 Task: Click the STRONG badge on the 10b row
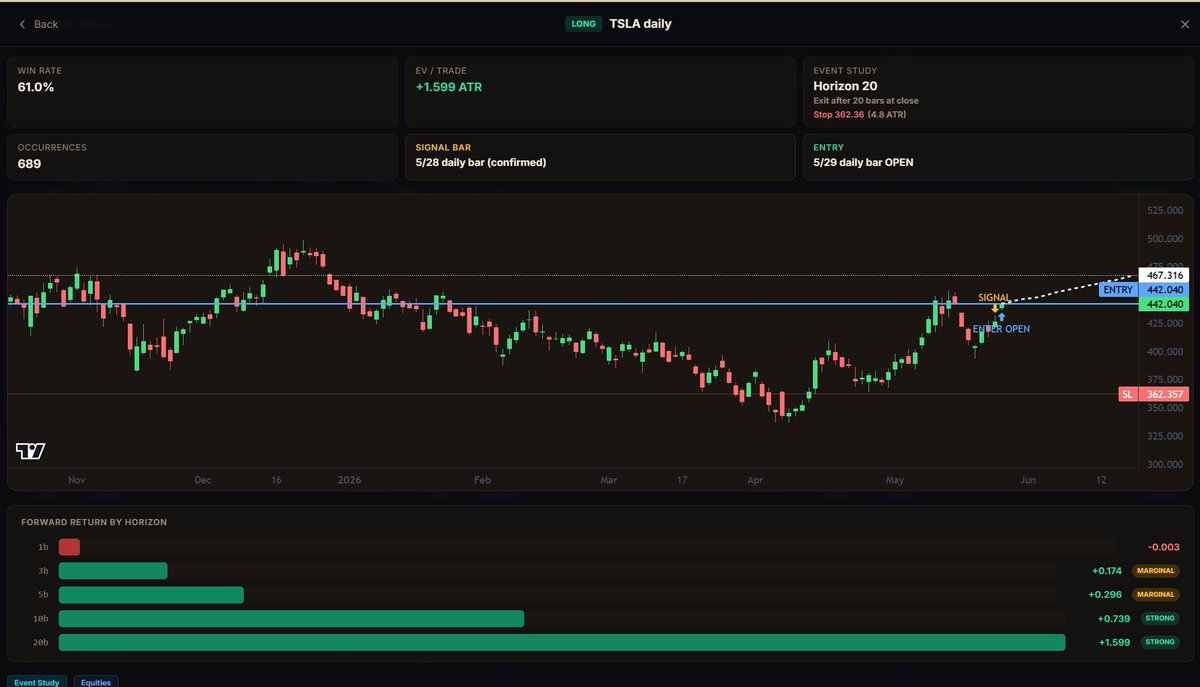(x=1161, y=619)
